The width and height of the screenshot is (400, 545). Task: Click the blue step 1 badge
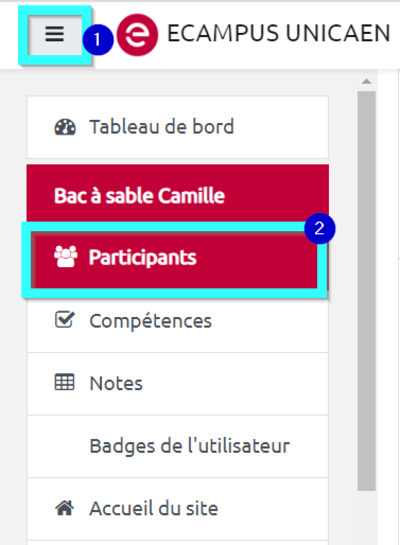click(98, 40)
